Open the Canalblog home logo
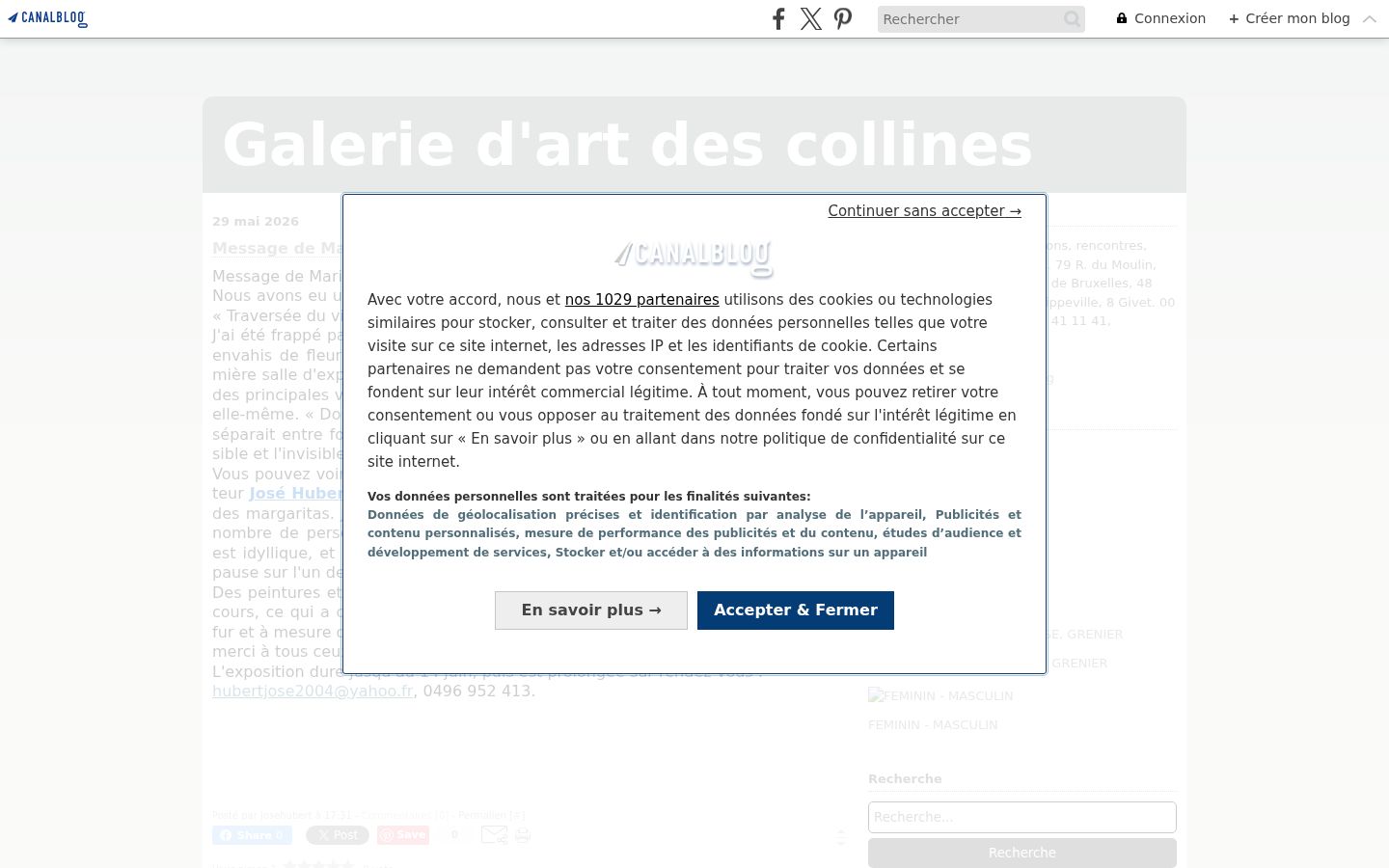The image size is (1389, 868). [x=47, y=18]
